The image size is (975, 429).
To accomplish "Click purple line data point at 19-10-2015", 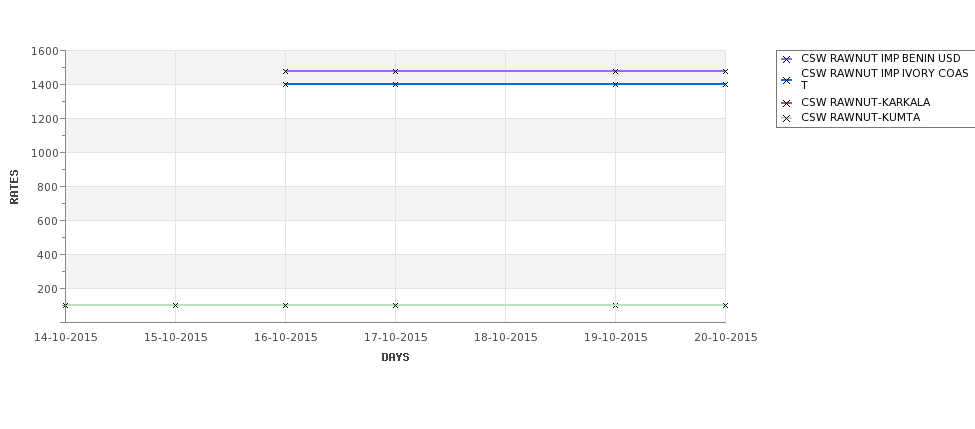I will [616, 72].
